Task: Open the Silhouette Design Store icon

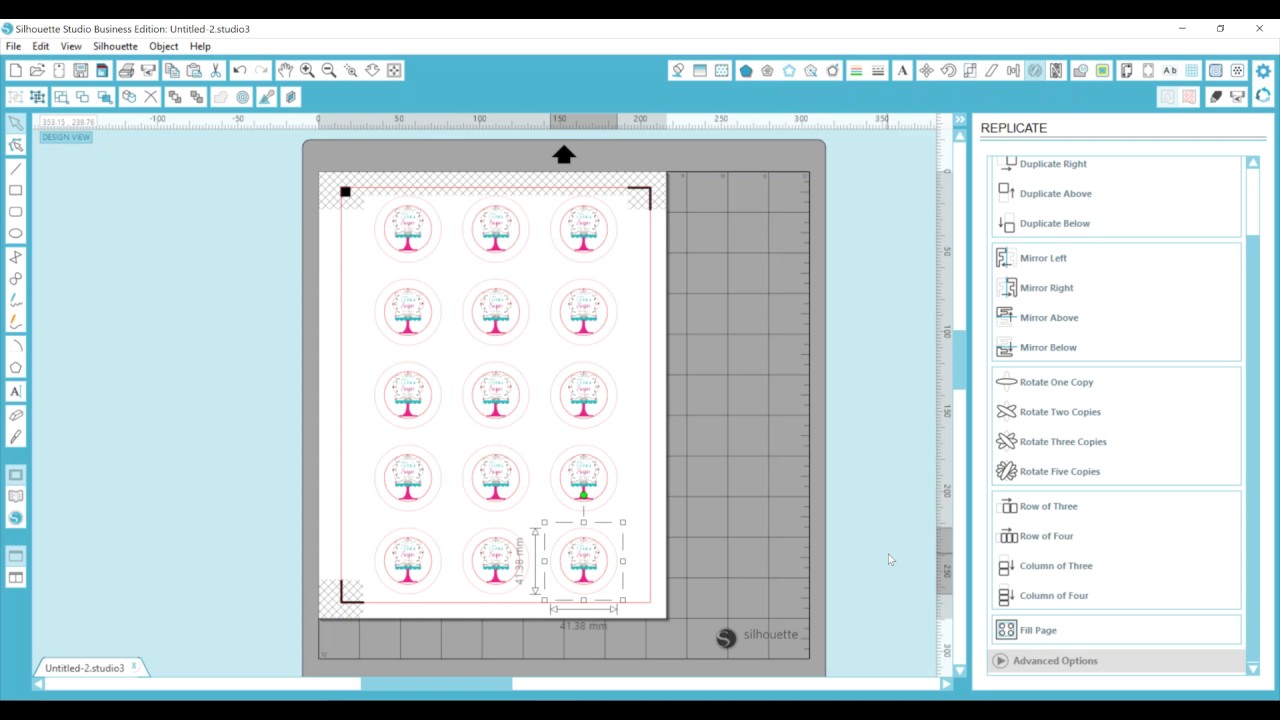Action: [15, 518]
